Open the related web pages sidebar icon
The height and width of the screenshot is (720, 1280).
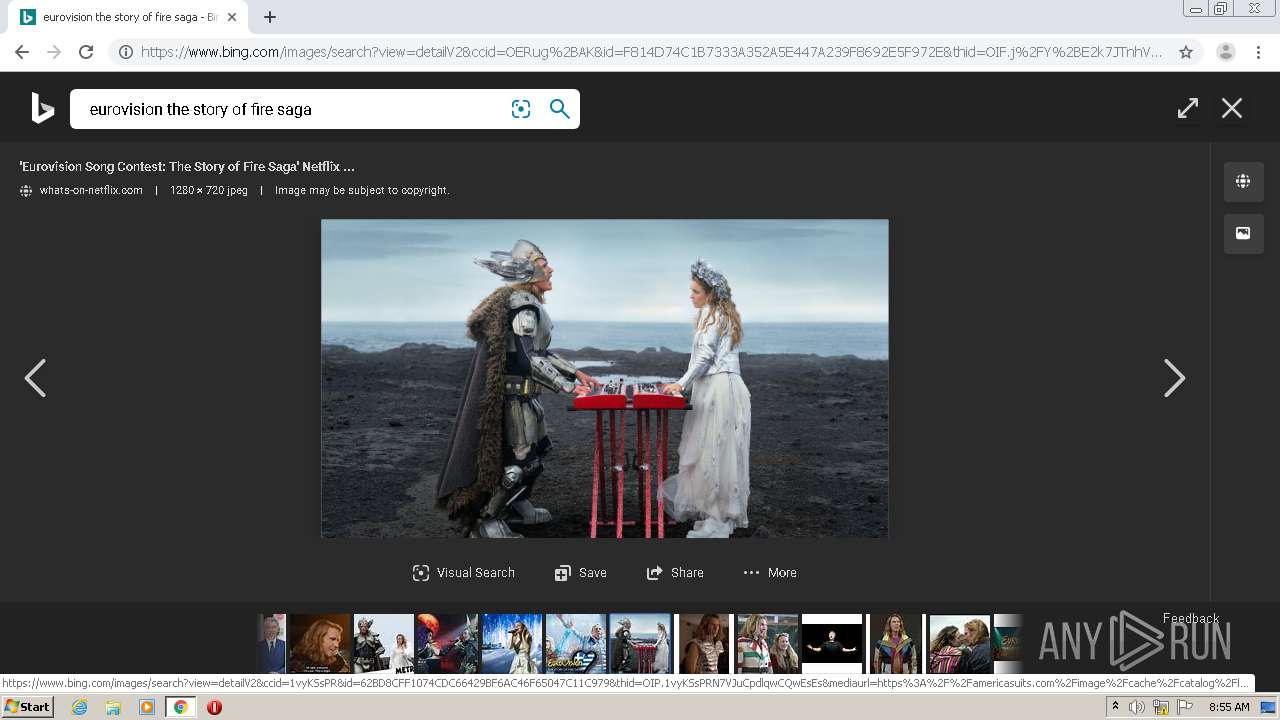1243,182
